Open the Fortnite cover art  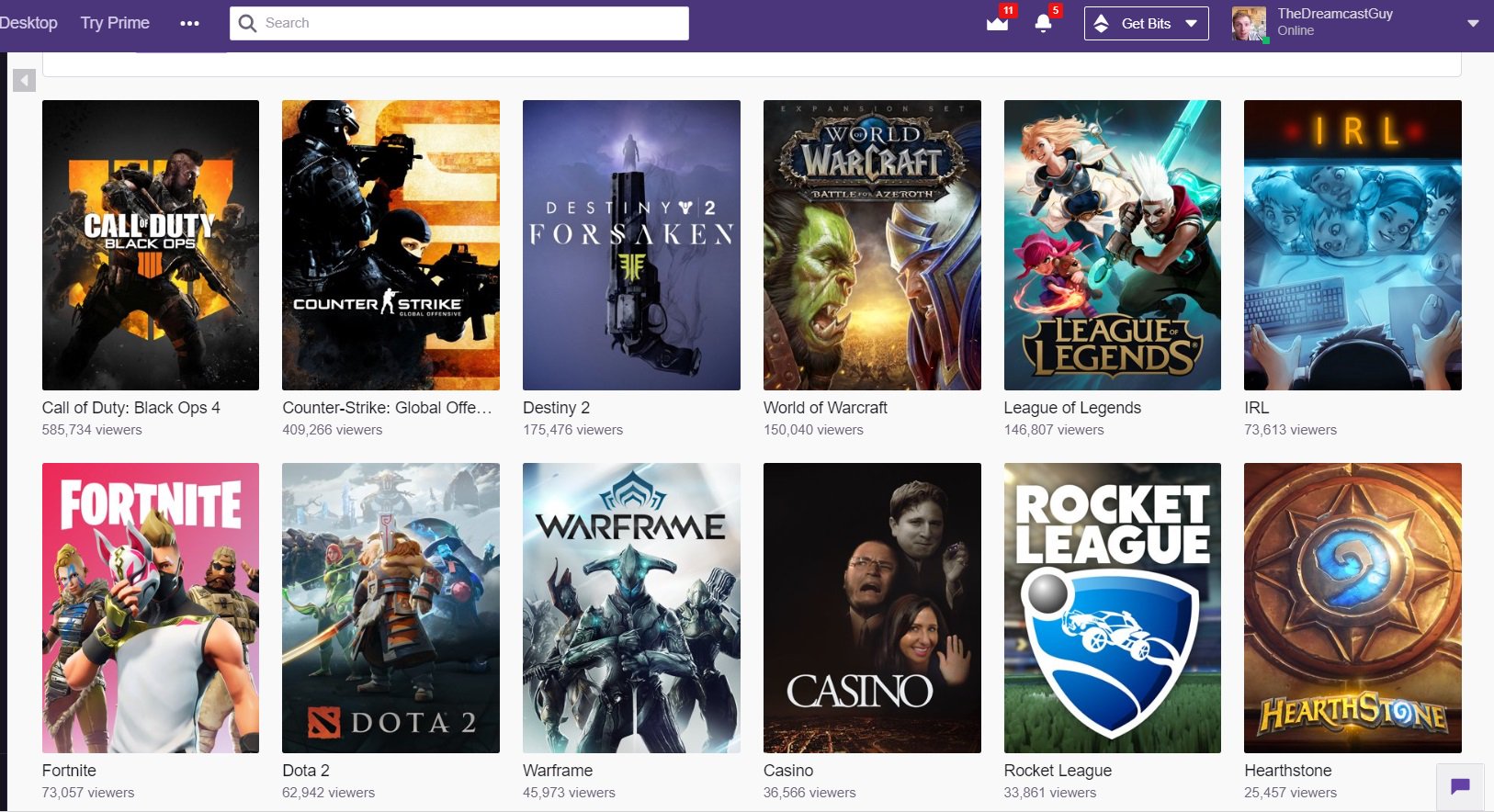click(151, 608)
